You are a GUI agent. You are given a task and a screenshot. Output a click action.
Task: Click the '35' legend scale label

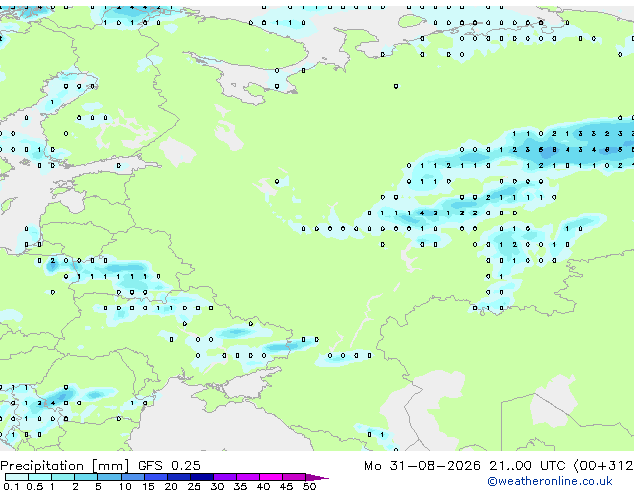(240, 486)
